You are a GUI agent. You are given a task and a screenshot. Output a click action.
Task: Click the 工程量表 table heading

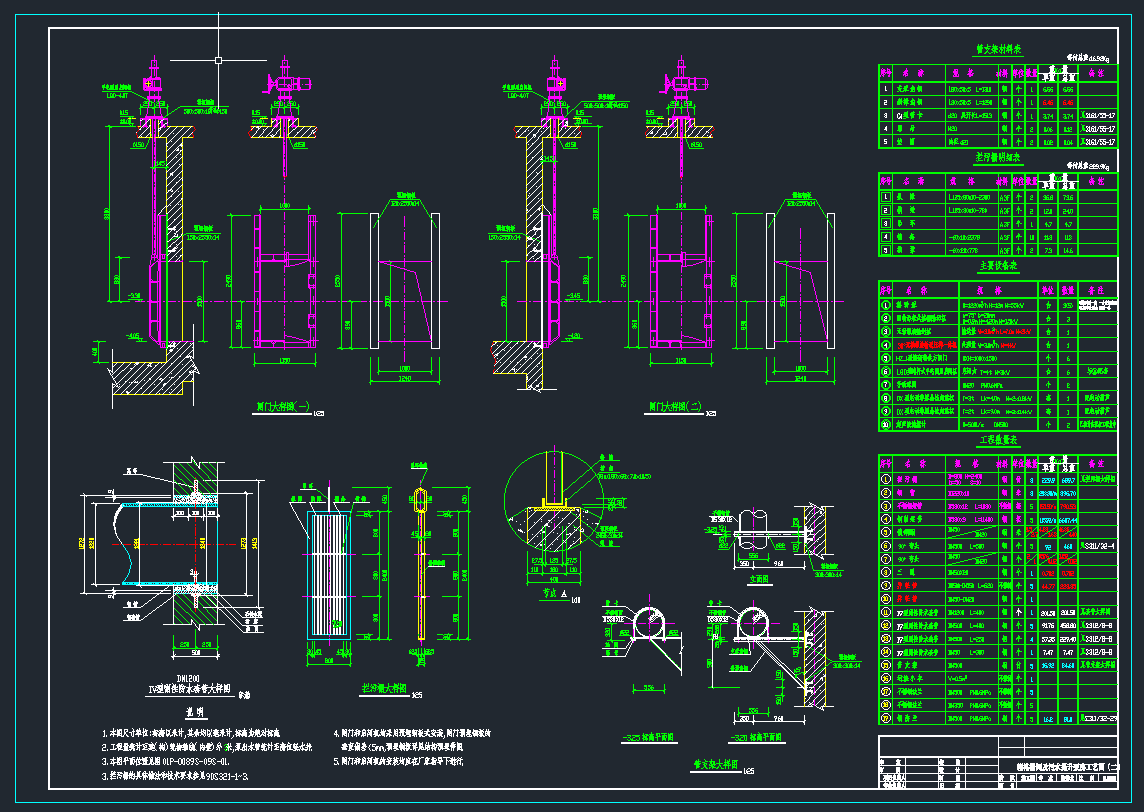pyautogui.click(x=998, y=441)
